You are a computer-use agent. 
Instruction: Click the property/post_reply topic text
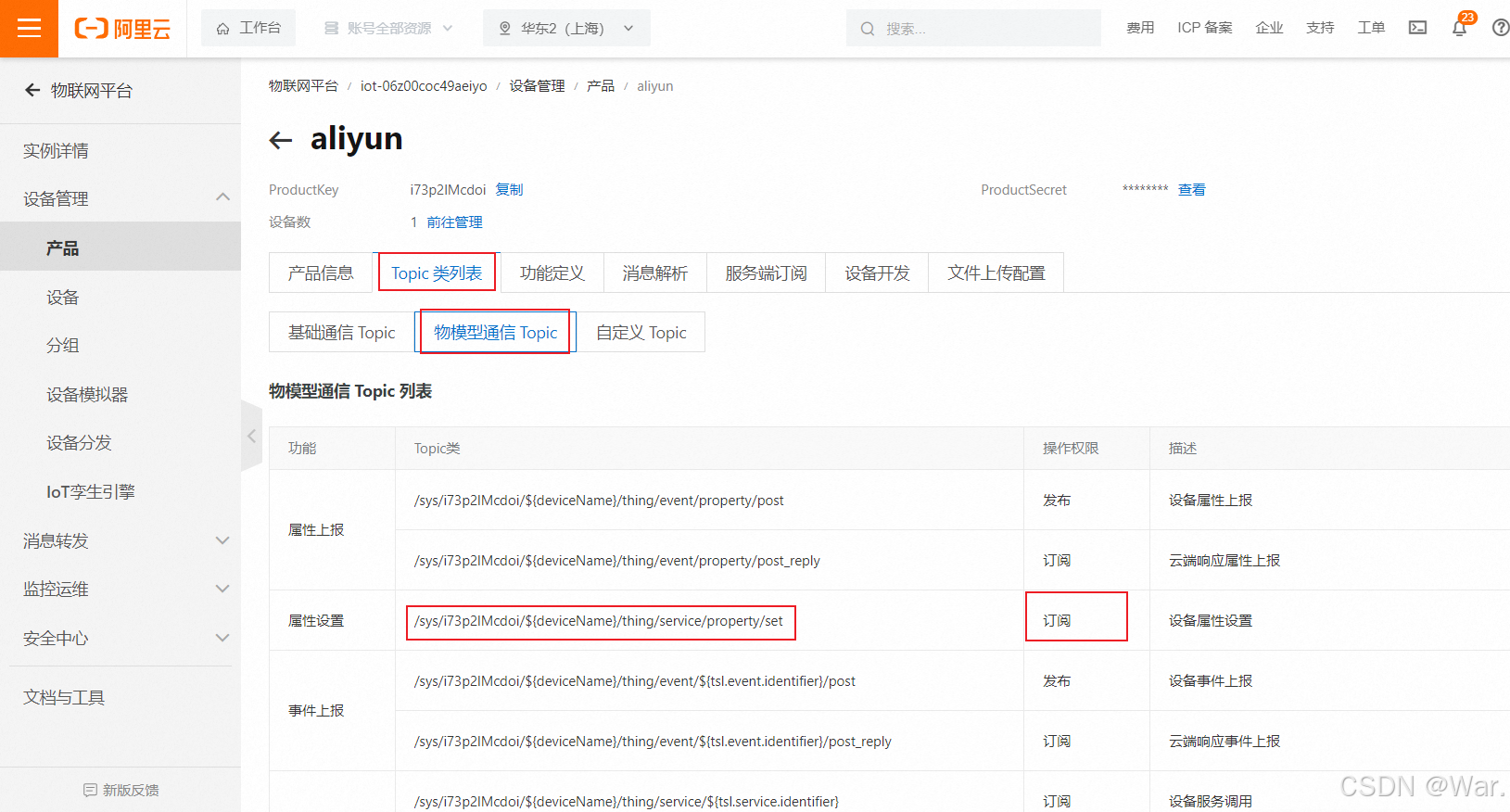(x=616, y=561)
